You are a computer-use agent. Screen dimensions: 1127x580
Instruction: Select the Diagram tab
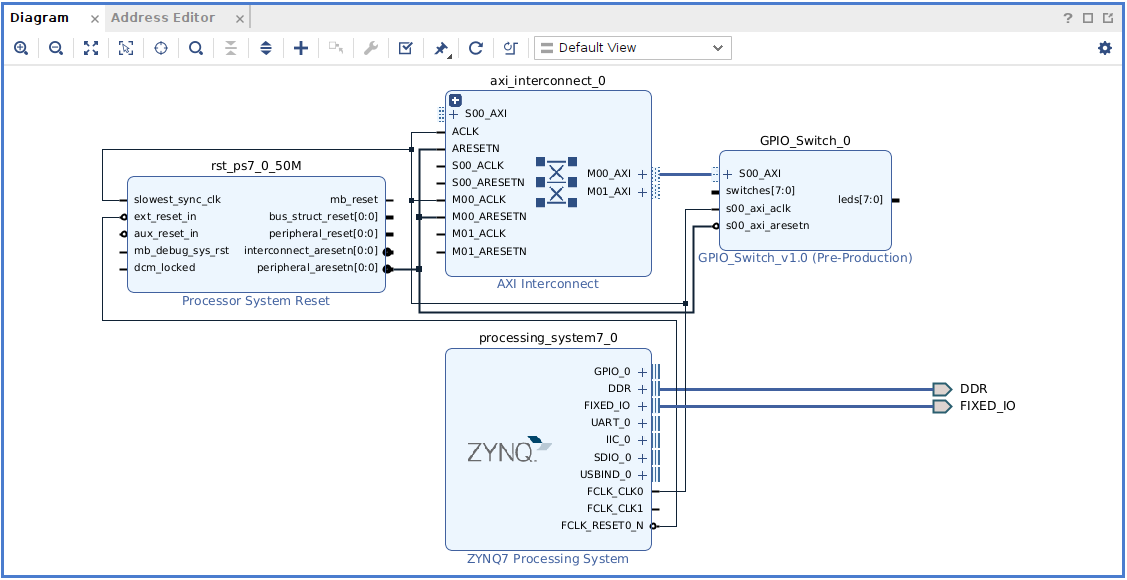[40, 18]
